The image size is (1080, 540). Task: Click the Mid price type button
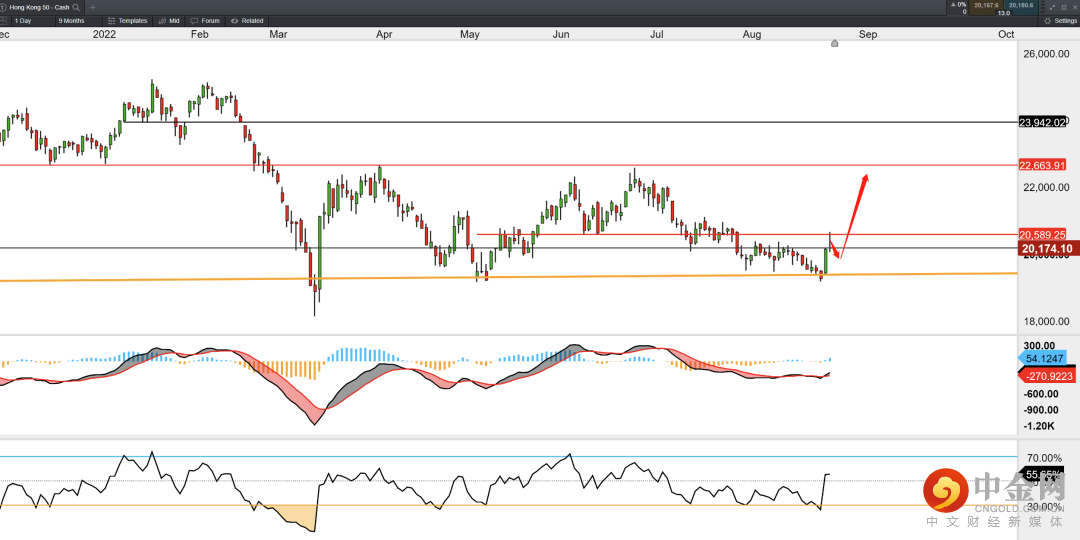[169, 20]
